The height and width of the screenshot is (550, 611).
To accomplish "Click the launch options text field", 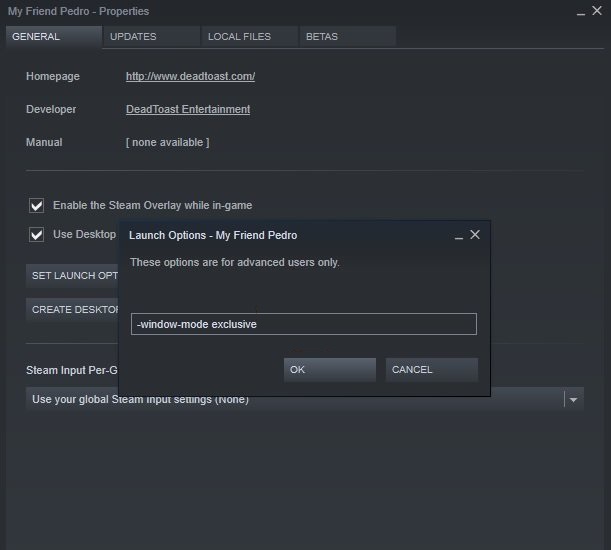I will tap(304, 324).
